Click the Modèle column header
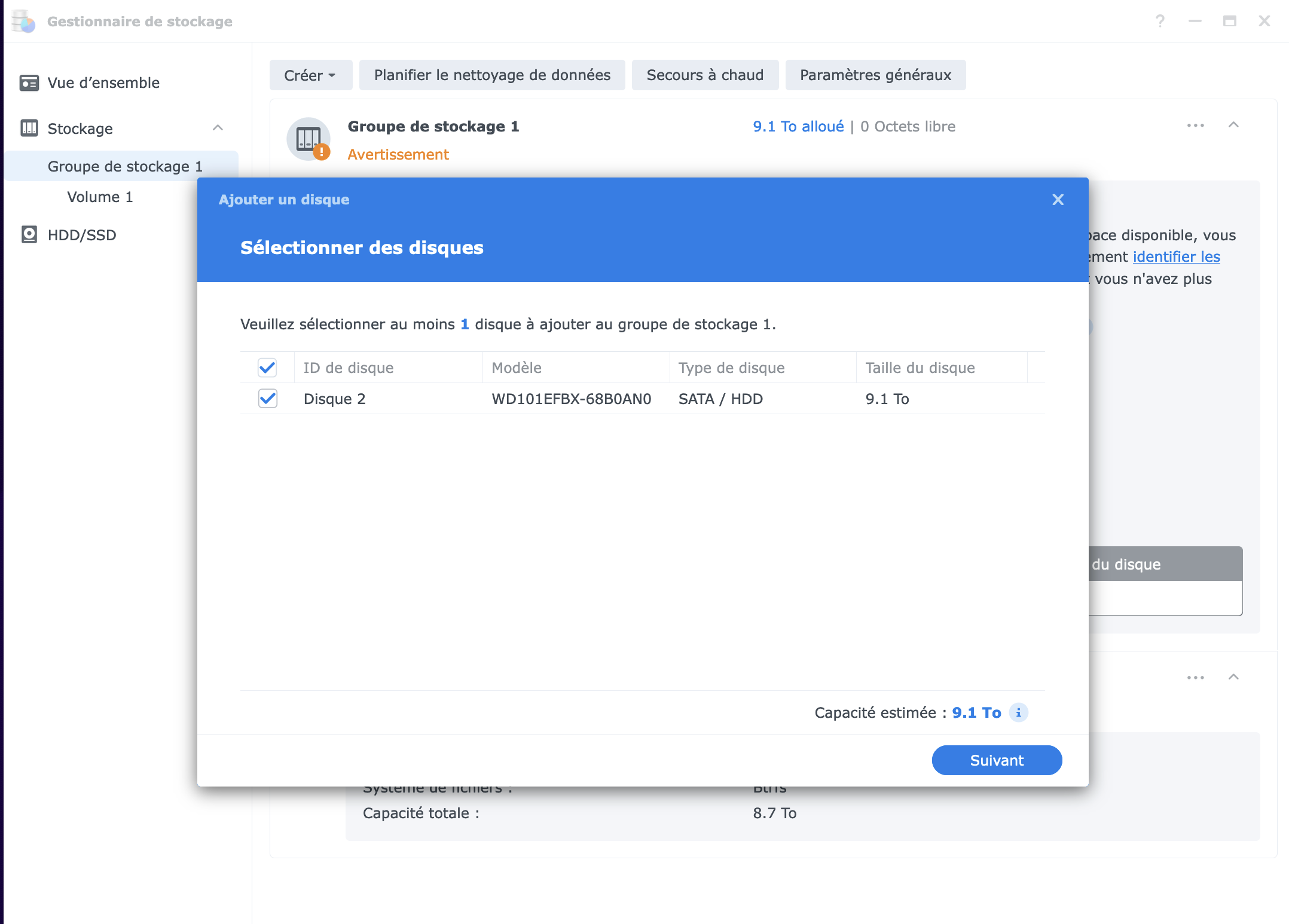 pyautogui.click(x=517, y=368)
